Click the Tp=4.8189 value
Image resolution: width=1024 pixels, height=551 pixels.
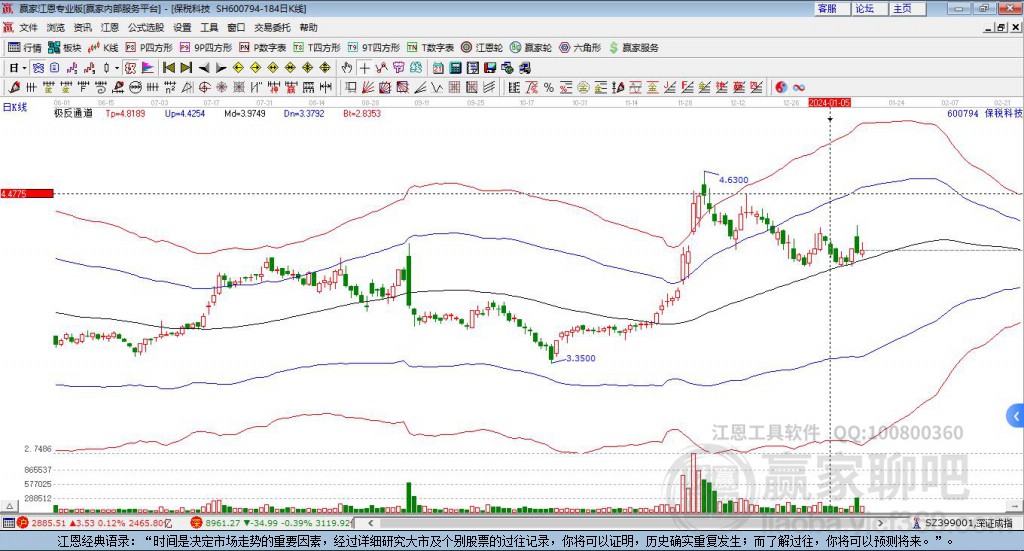point(125,113)
